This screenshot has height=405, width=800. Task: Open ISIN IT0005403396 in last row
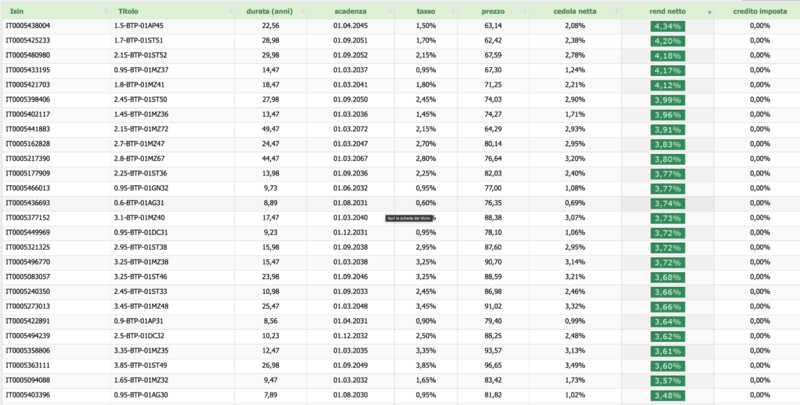[29, 394]
